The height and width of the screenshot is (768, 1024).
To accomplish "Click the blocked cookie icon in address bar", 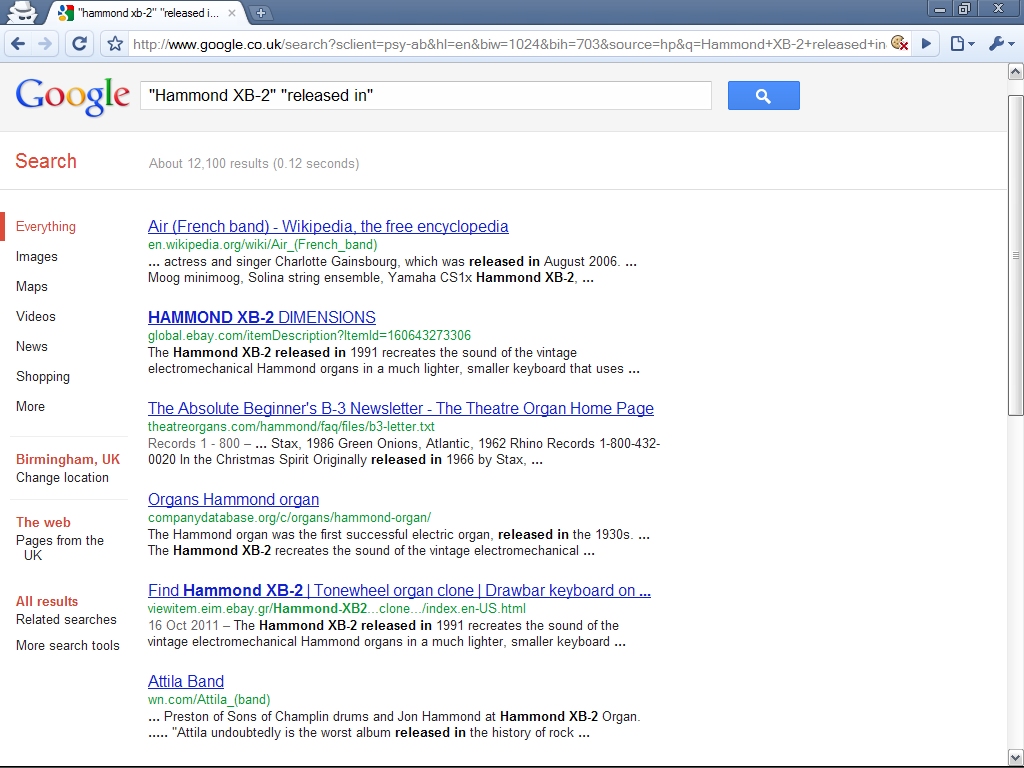I will [899, 43].
